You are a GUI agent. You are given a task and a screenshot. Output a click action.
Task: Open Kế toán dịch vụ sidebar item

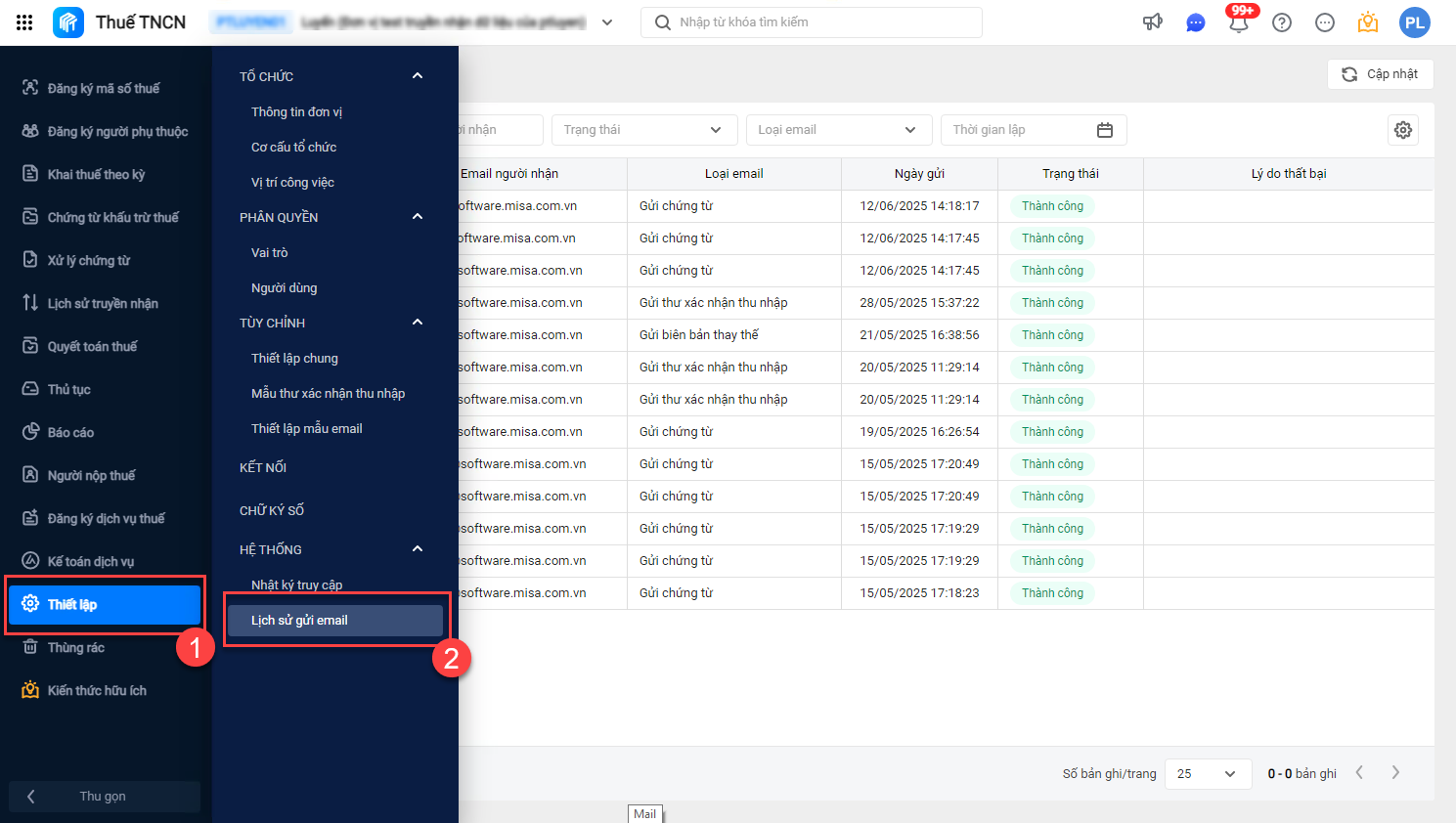[x=105, y=561]
